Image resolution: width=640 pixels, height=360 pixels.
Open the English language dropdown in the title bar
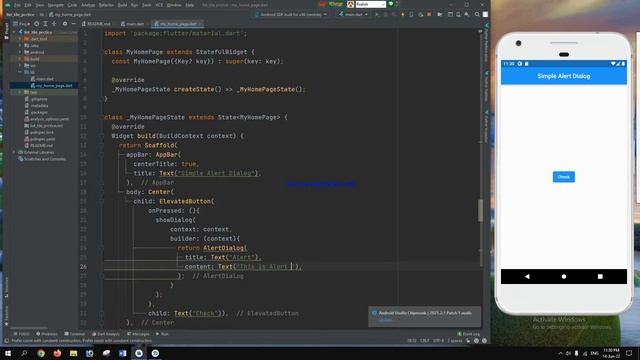tap(371, 4)
